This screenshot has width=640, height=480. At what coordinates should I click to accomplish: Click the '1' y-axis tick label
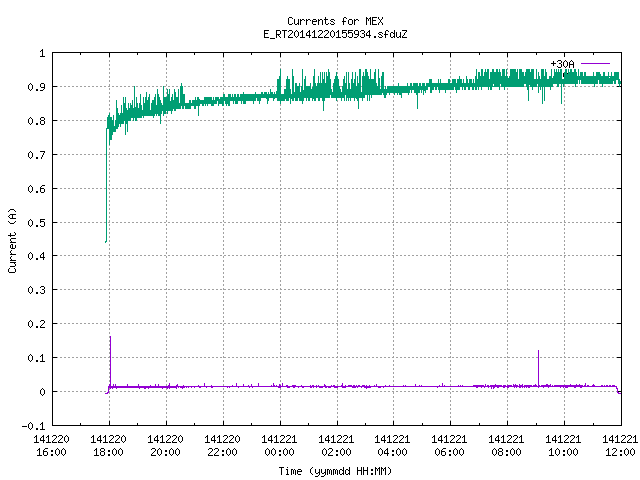pos(42,53)
